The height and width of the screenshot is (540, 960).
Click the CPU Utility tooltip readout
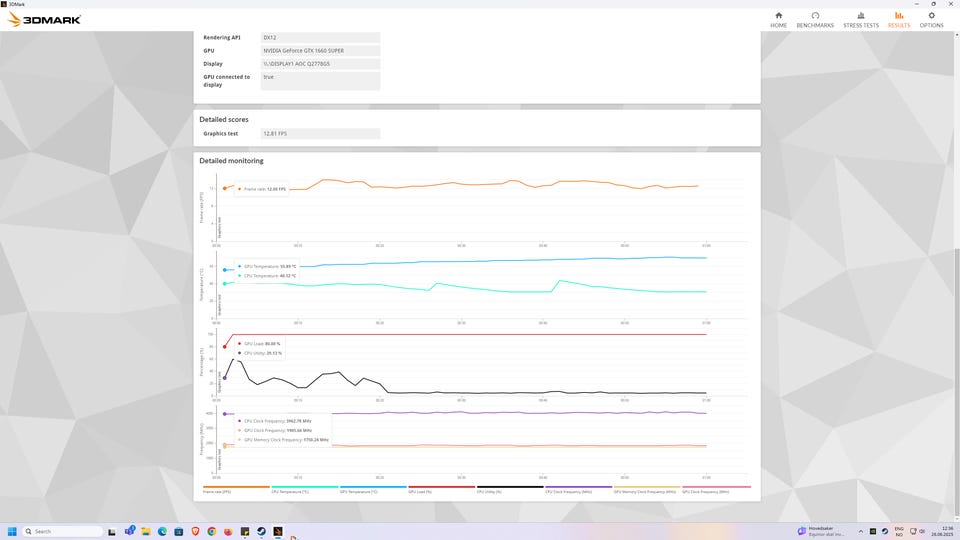point(260,353)
